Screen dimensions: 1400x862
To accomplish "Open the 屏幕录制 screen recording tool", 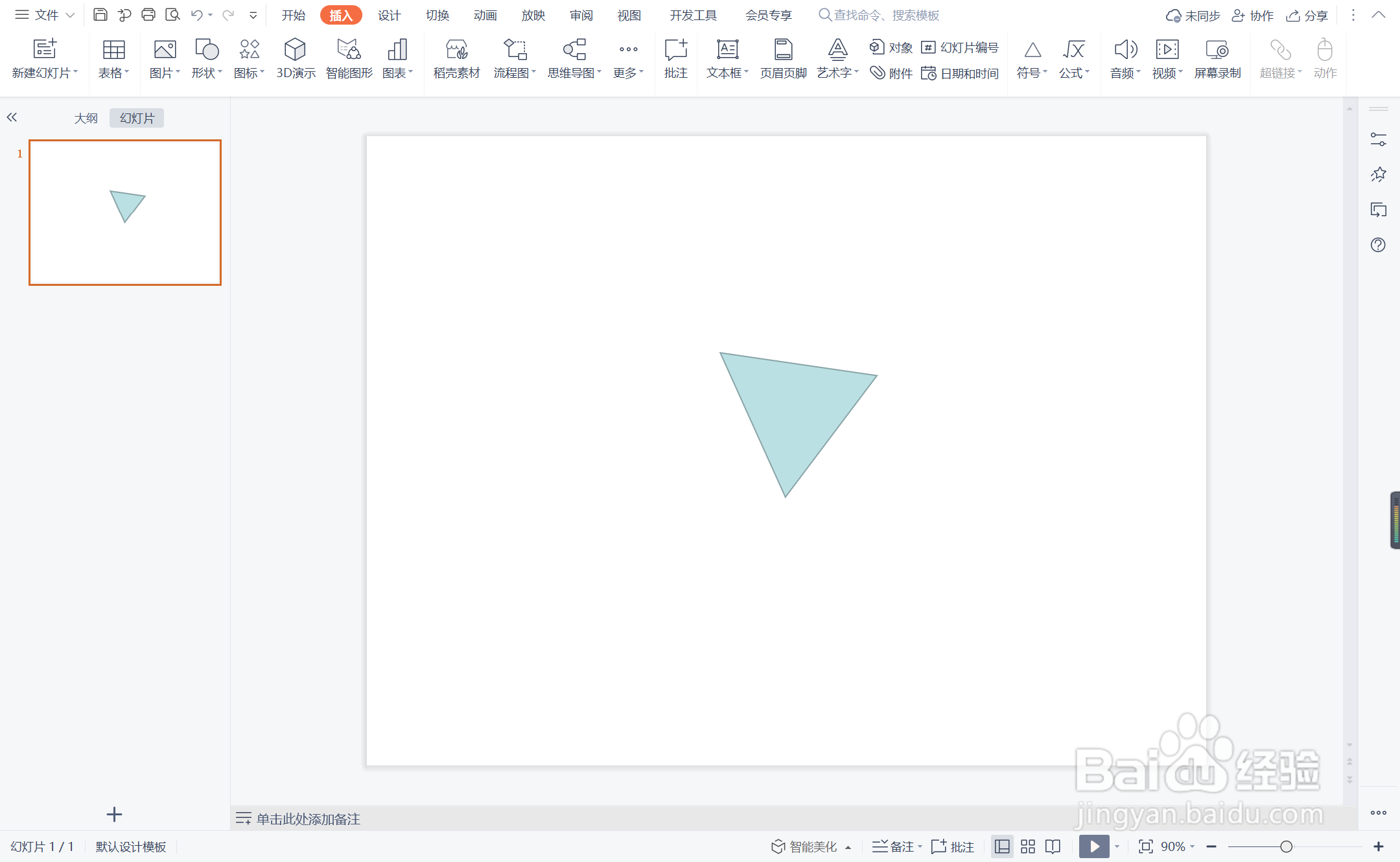I will [1217, 58].
